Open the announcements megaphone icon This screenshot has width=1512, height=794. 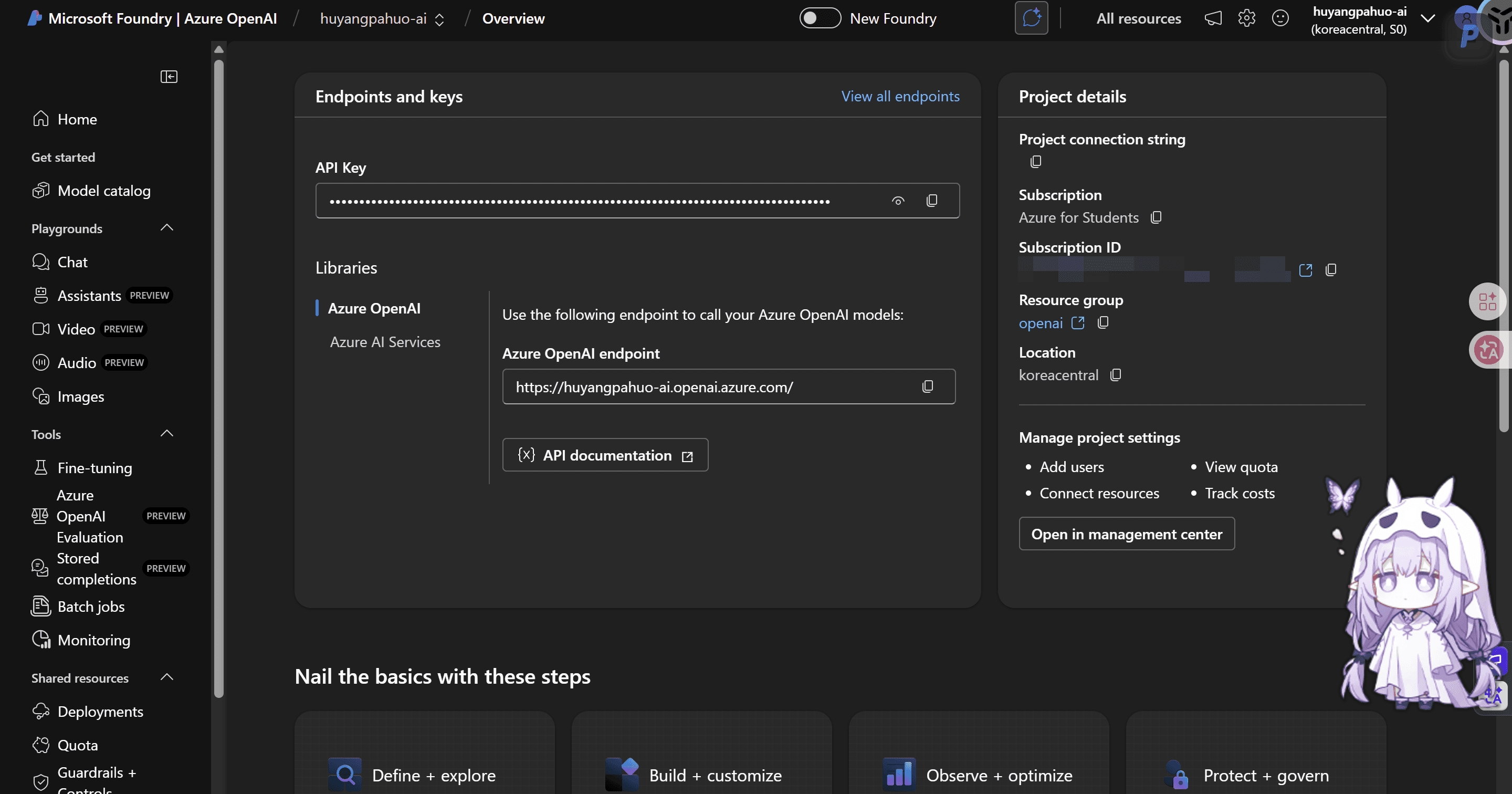(1213, 19)
